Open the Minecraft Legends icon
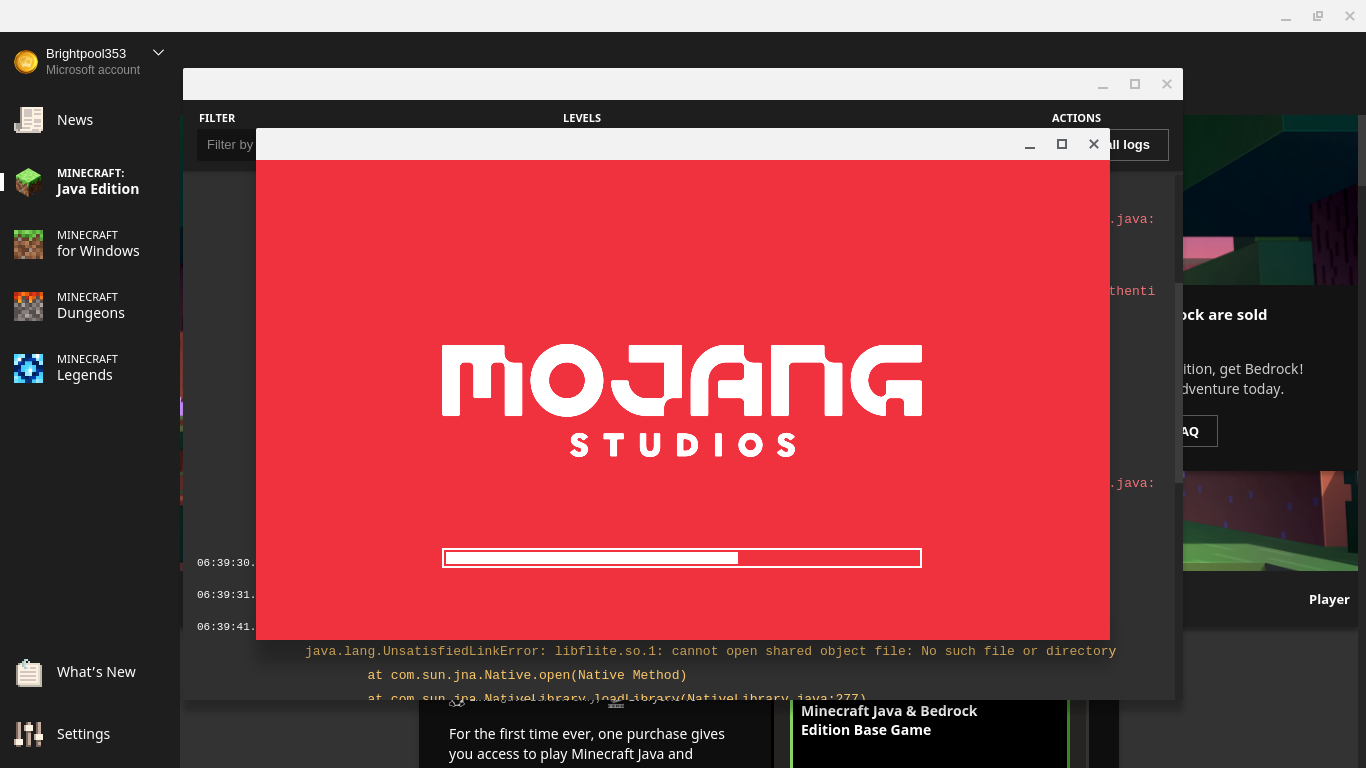1366x768 pixels. (x=28, y=368)
